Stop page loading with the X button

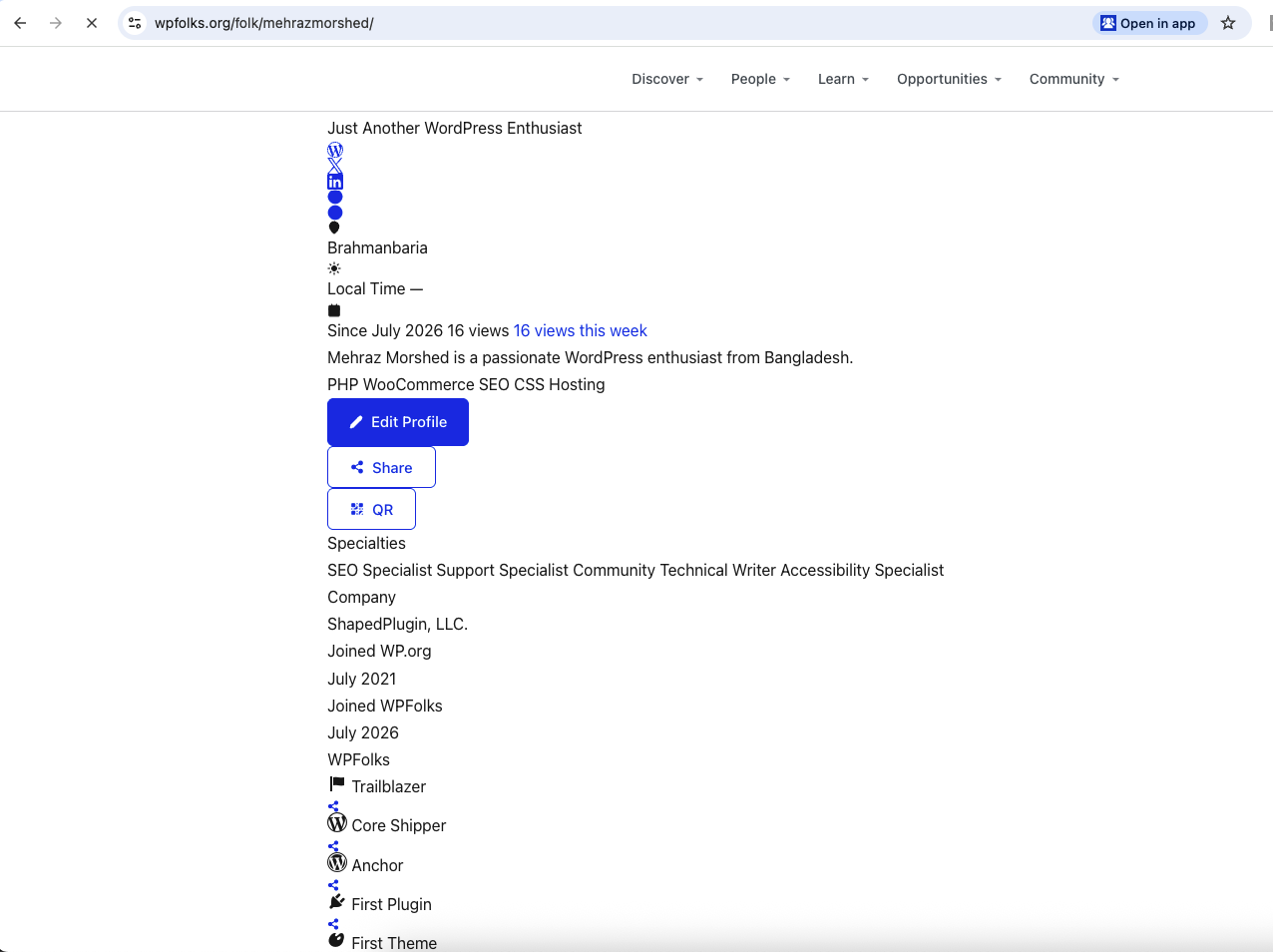tap(92, 23)
